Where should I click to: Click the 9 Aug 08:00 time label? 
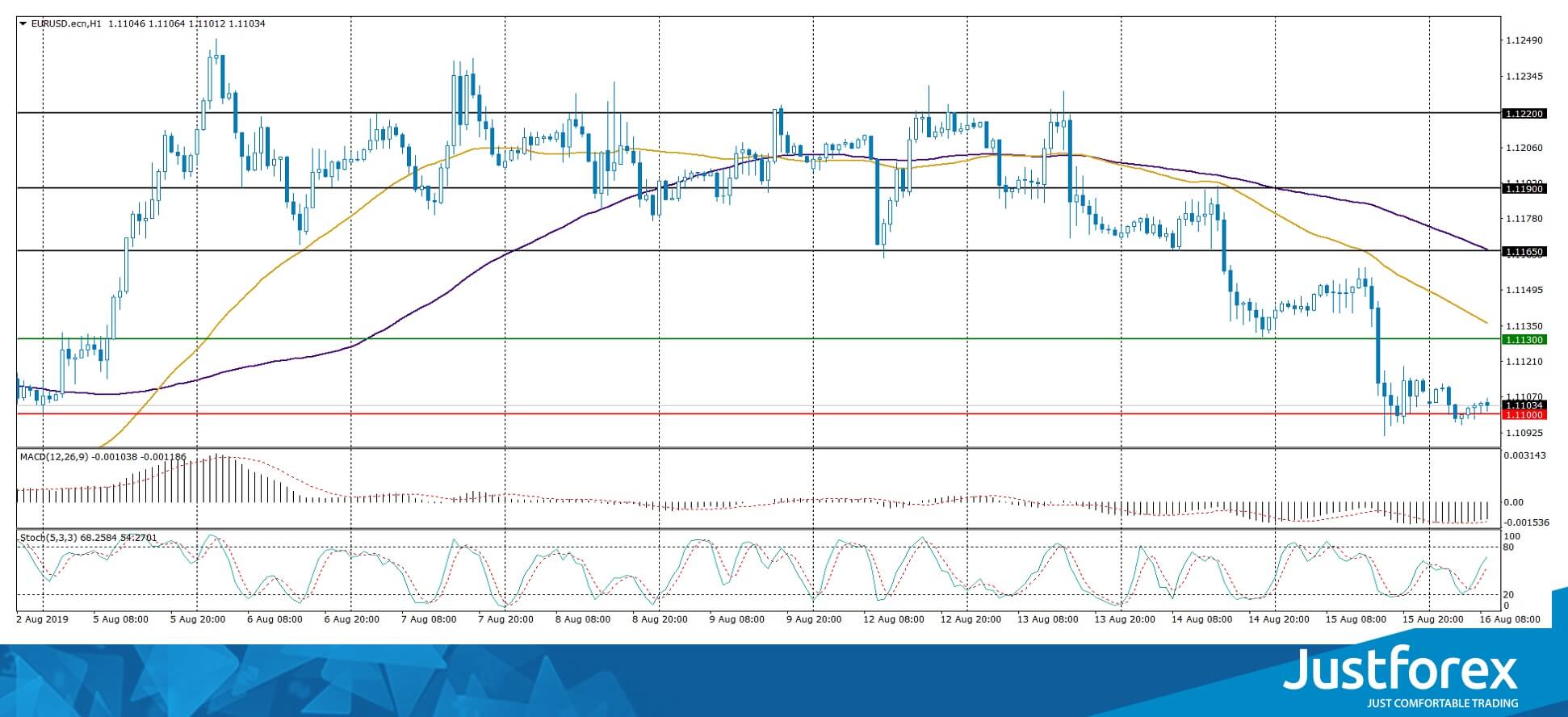(x=738, y=619)
